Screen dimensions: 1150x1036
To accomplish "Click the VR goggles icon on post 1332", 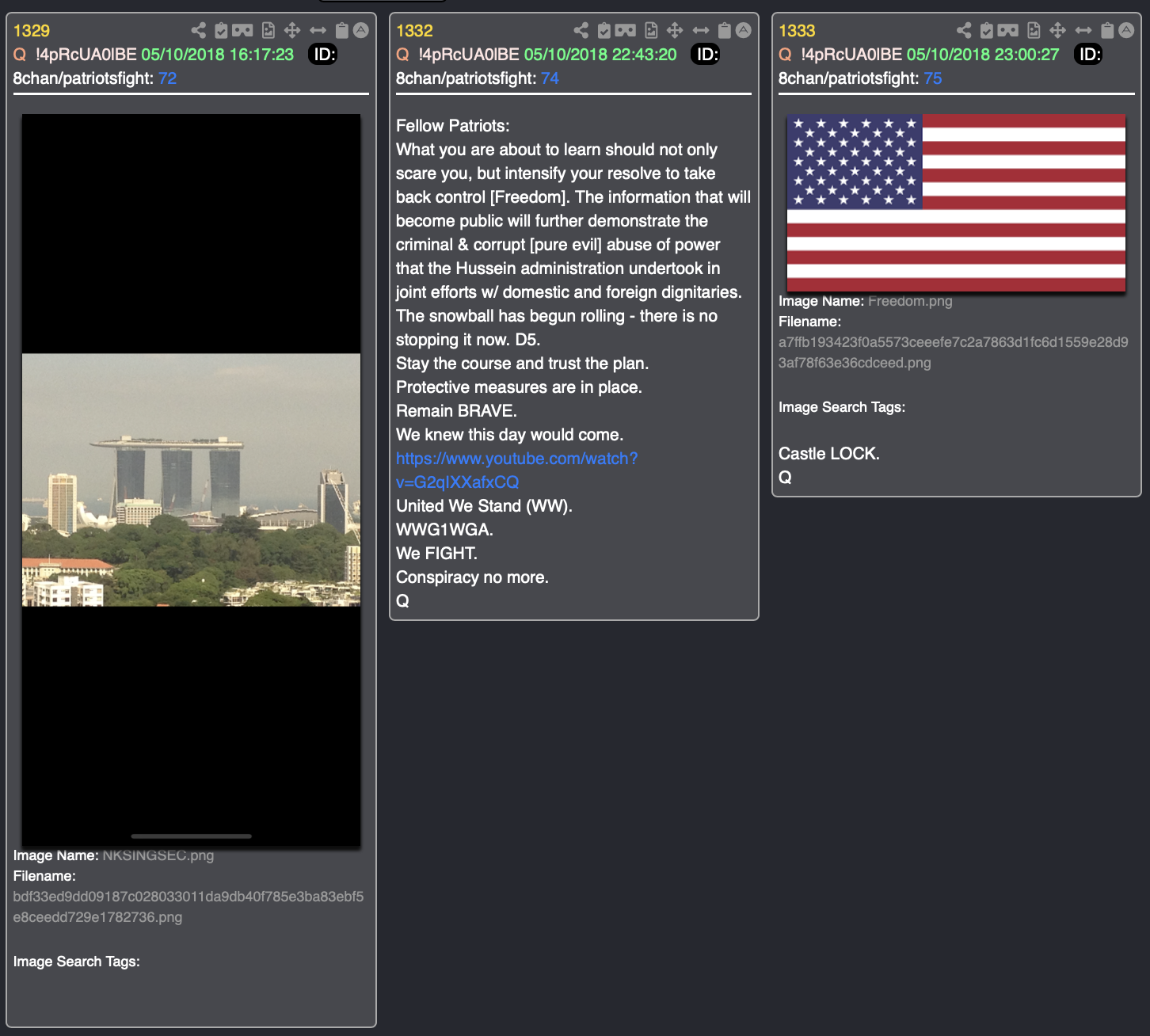I will coord(625,30).
